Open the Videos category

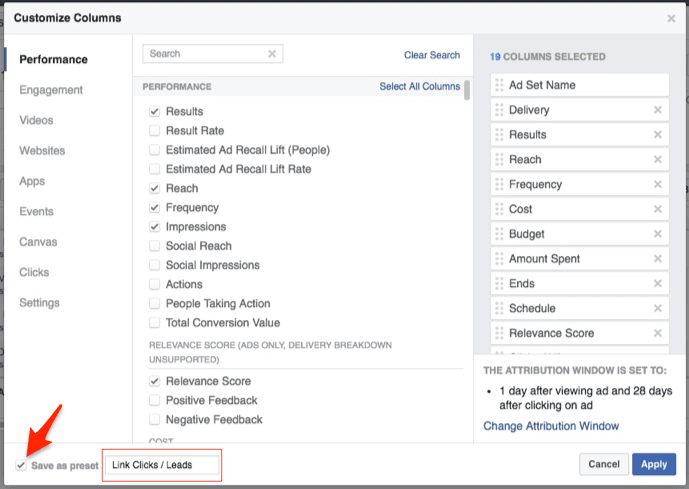[36, 120]
